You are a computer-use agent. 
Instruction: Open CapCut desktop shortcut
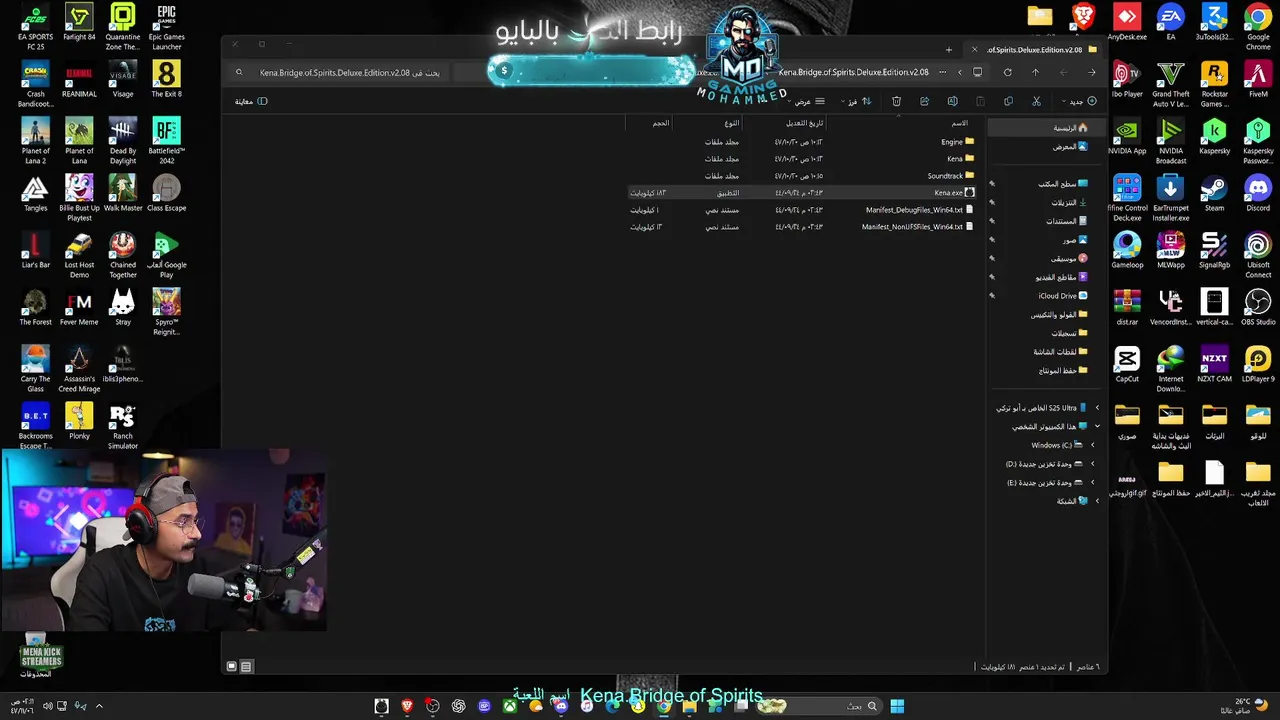(1127, 365)
